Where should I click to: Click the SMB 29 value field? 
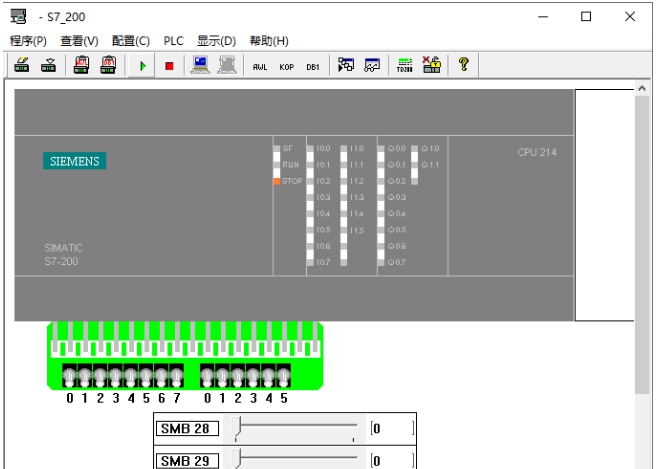[x=392, y=461]
